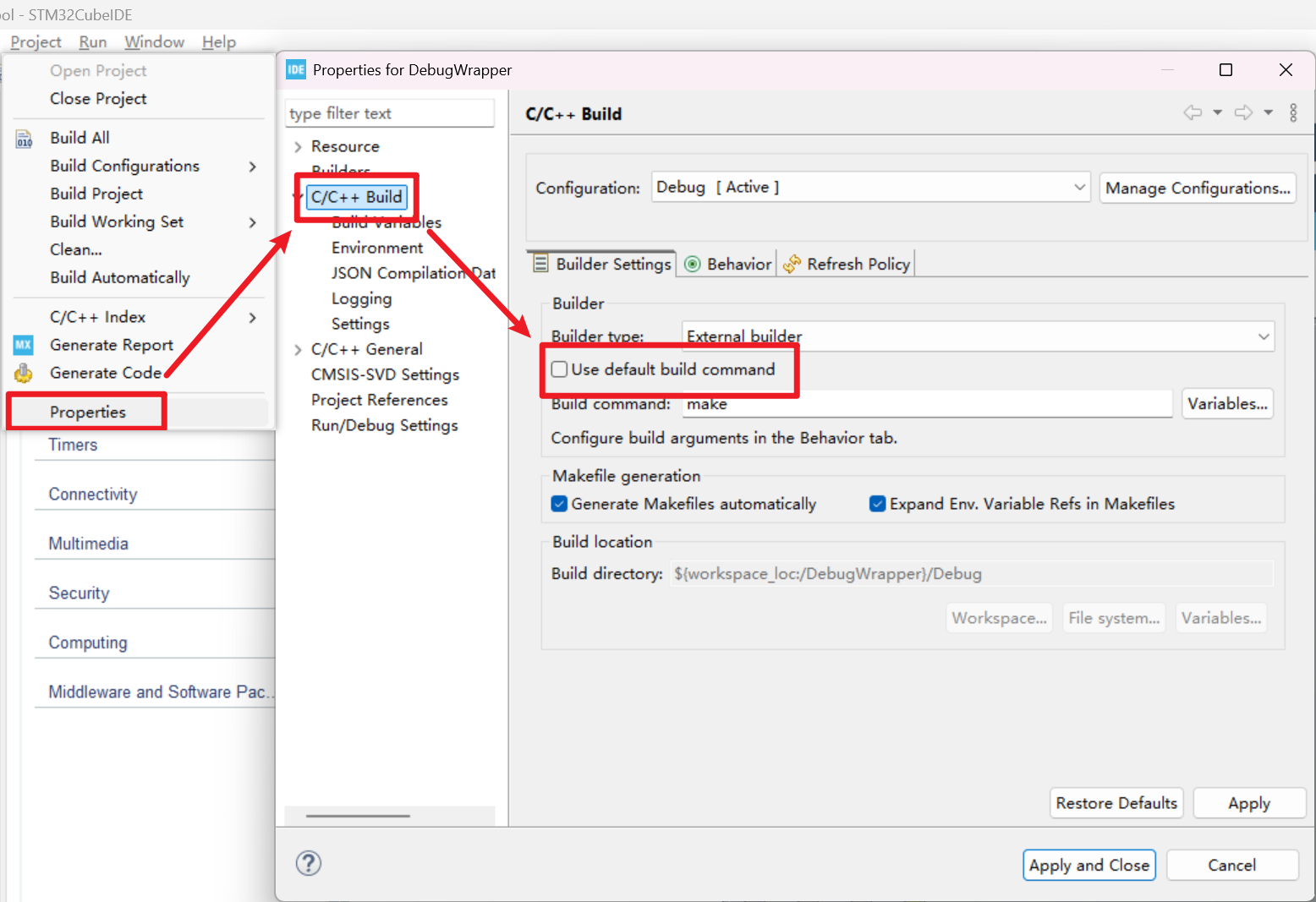Enable Use default build command checkbox
Viewport: 1316px width, 902px height.
pos(559,369)
